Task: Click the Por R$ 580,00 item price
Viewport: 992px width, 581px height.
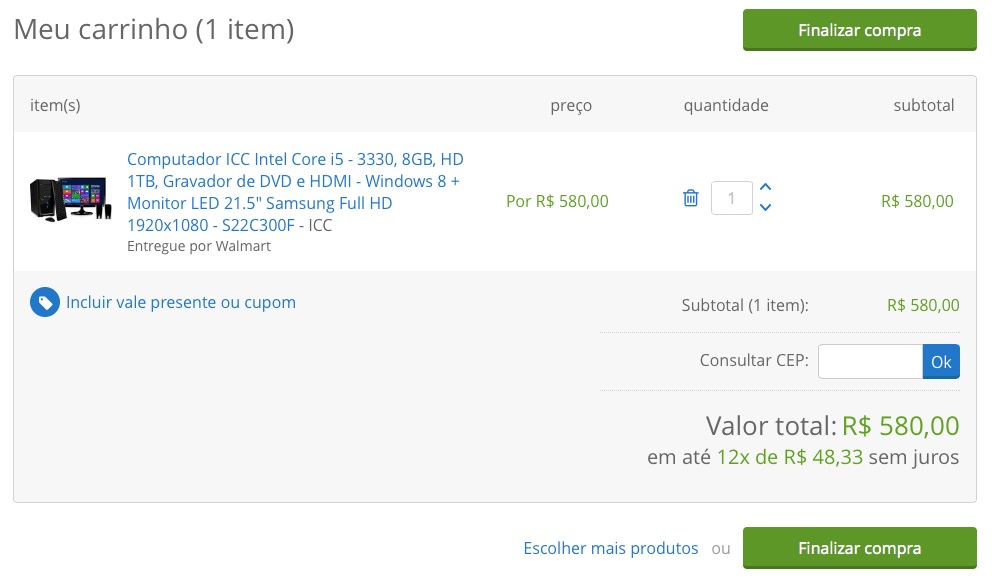Action: [x=557, y=201]
